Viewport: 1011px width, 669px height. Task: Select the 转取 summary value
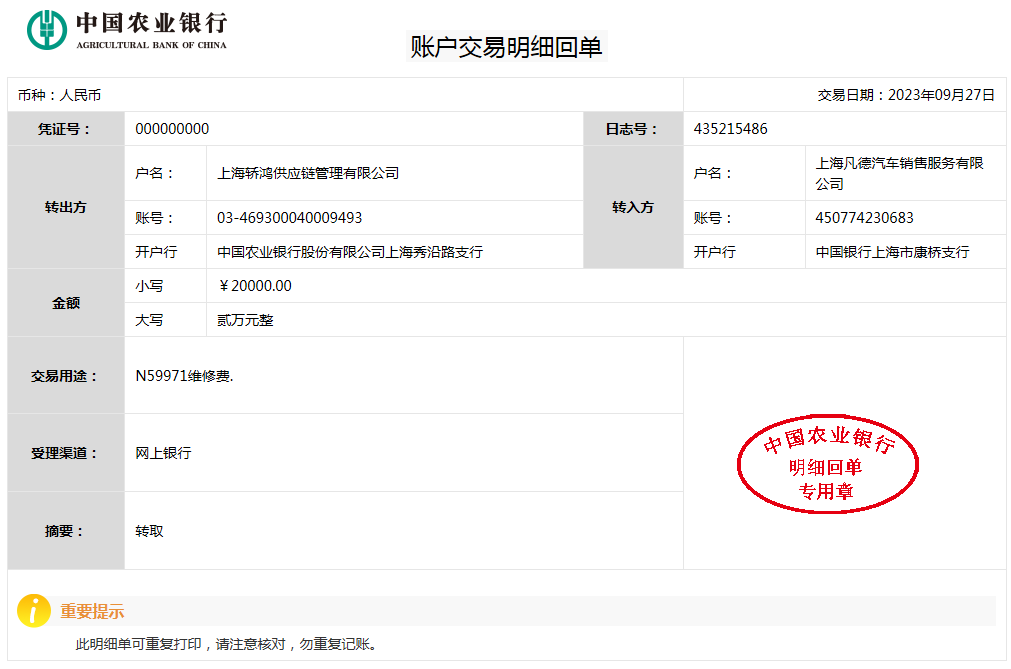click(x=149, y=531)
